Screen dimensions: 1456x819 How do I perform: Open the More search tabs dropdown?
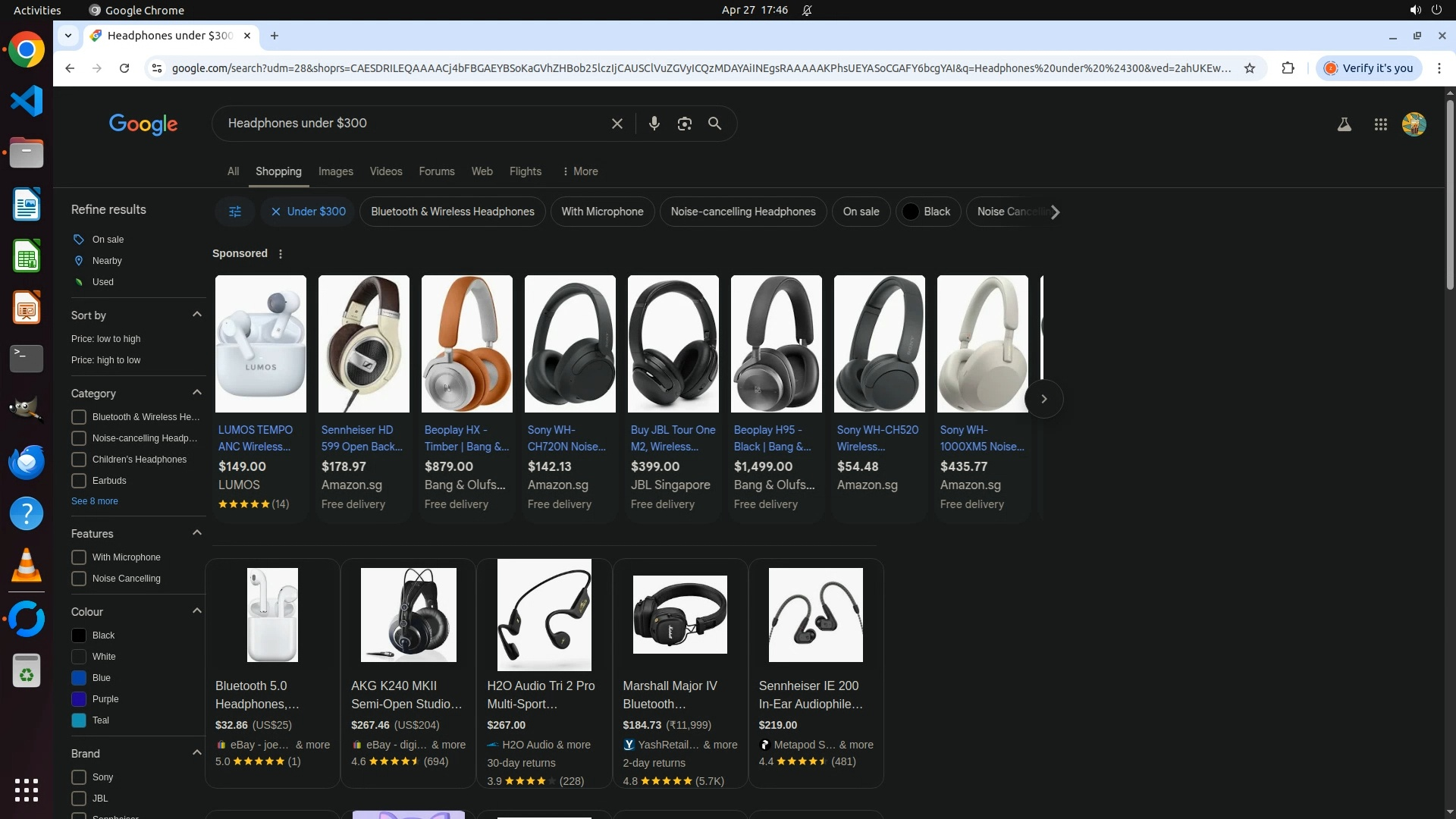click(x=580, y=171)
